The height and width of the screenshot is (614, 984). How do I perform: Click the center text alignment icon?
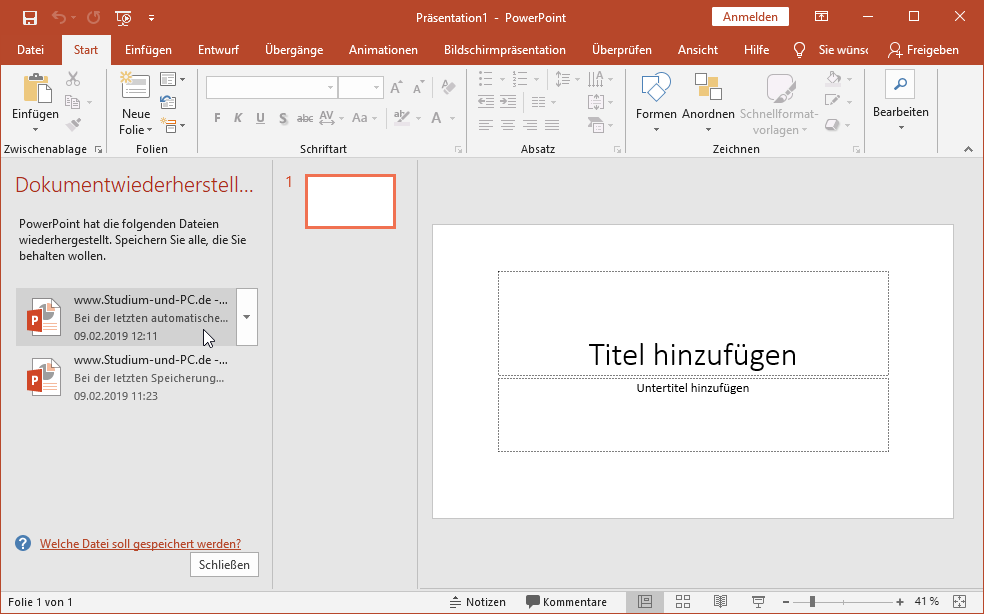pos(508,125)
